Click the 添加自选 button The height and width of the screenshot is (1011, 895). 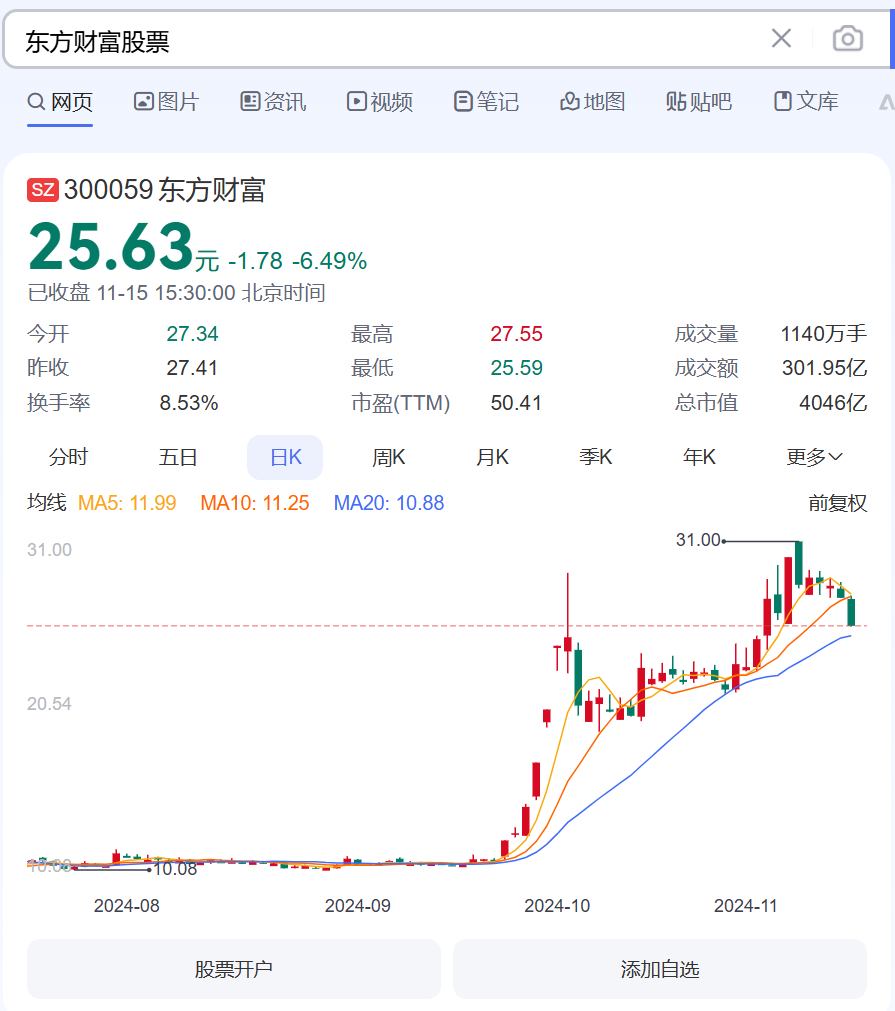click(x=660, y=969)
